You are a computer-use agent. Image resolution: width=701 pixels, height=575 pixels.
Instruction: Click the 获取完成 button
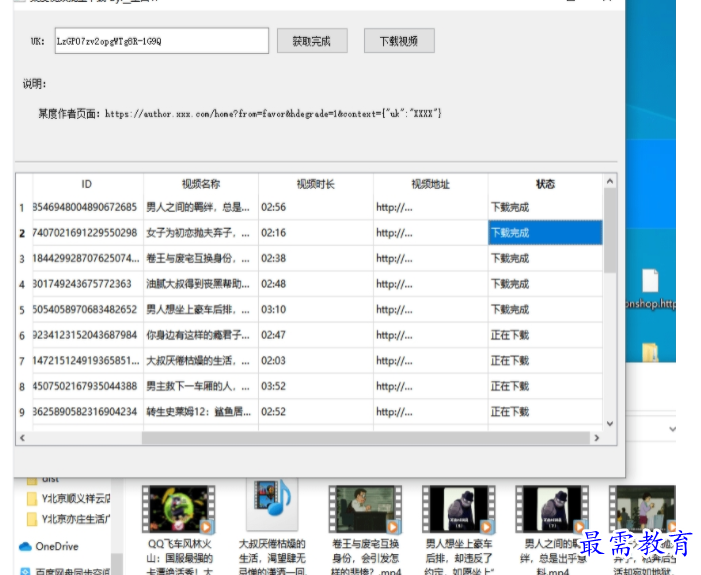[312, 41]
